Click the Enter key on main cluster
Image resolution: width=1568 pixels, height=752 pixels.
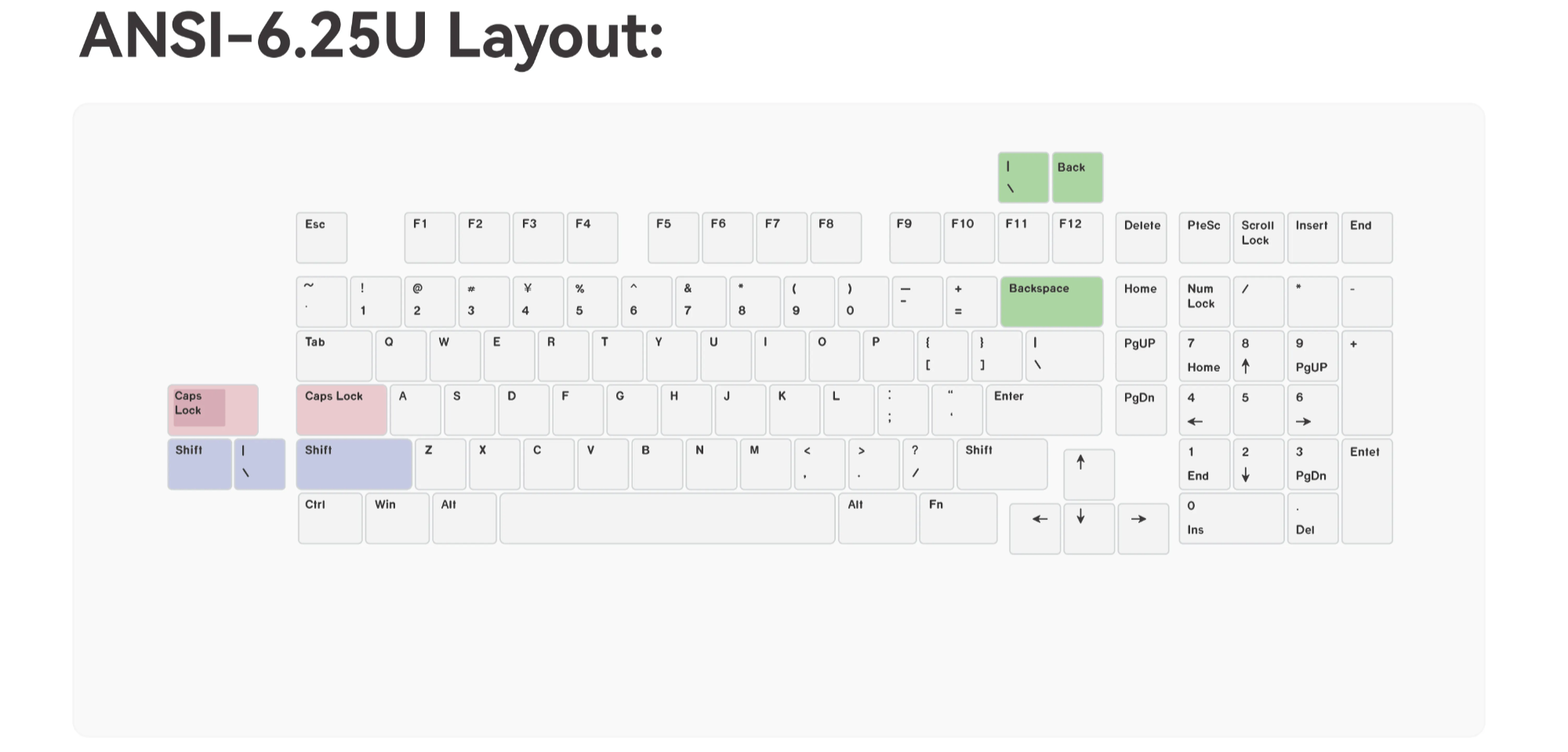[x=1043, y=409]
